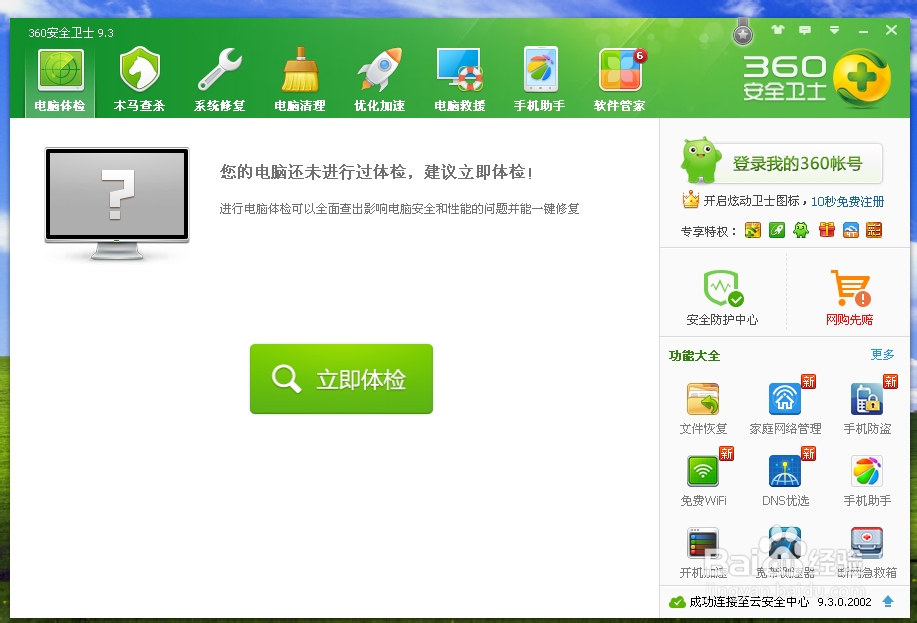
Task: Click first privilege icon after 专享特权
Action: click(x=753, y=230)
